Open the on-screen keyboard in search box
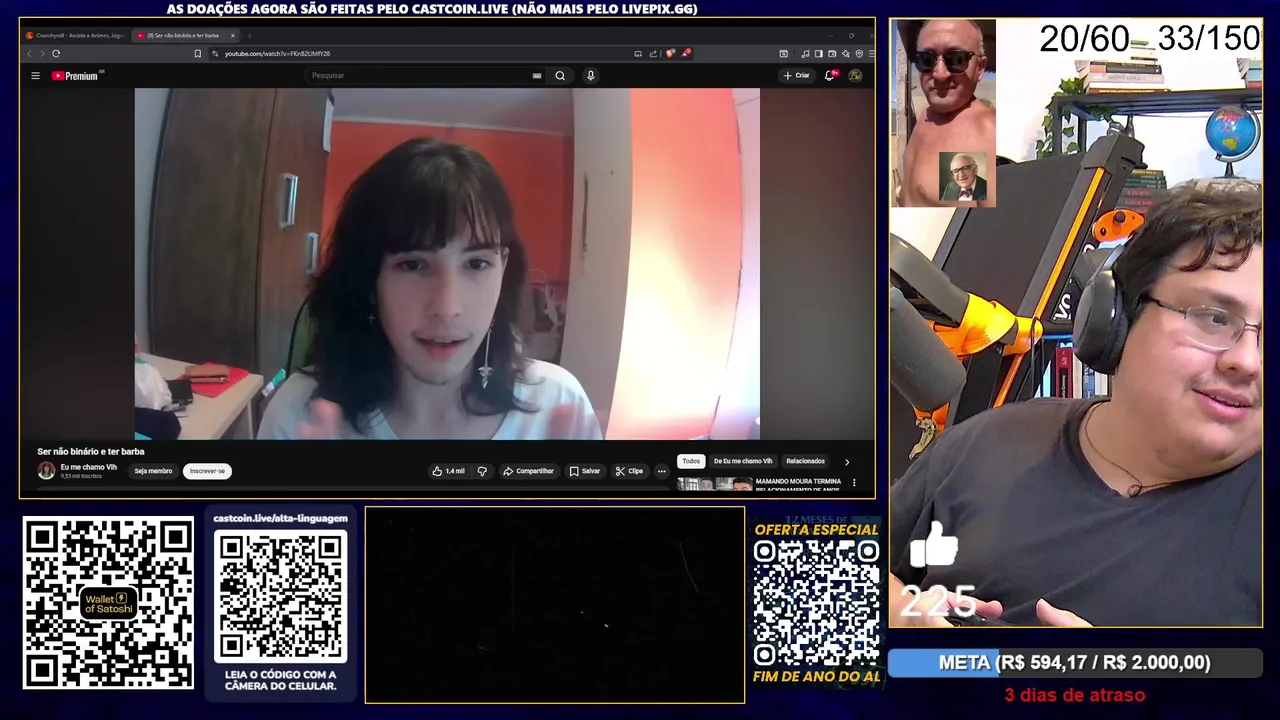The image size is (1280, 720). coord(537,75)
